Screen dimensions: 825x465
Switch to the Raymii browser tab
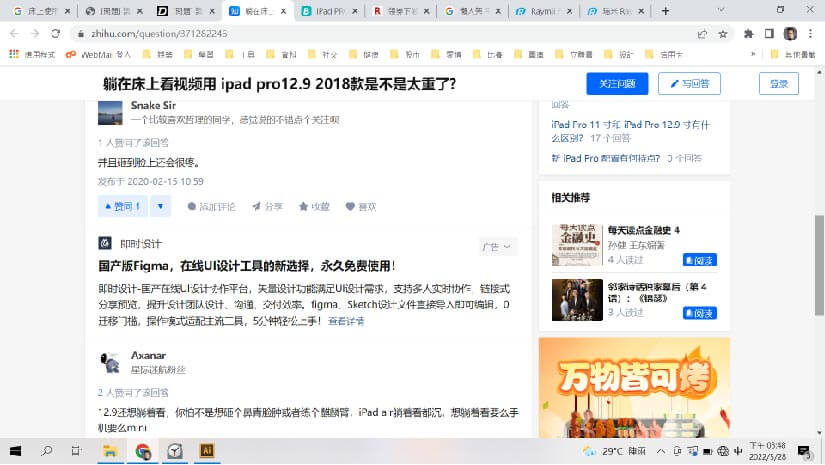[539, 11]
